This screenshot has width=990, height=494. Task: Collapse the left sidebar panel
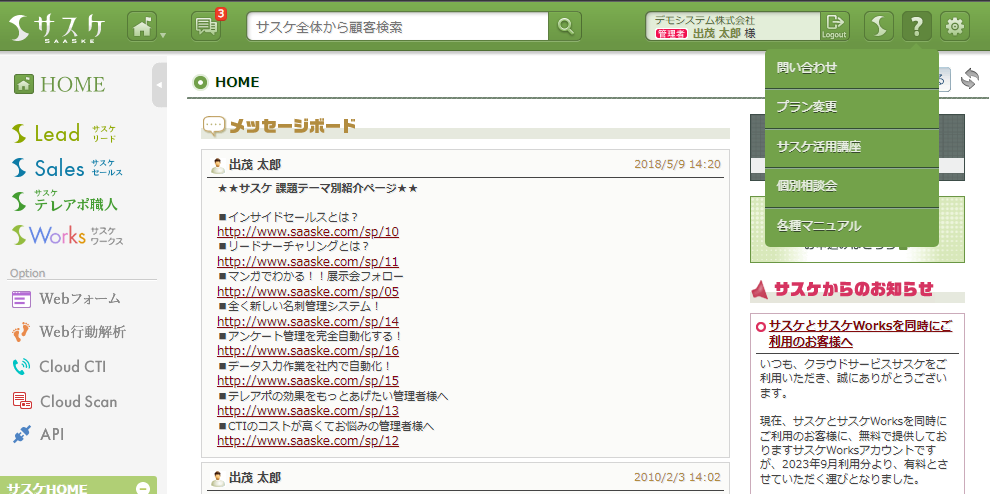(x=160, y=85)
